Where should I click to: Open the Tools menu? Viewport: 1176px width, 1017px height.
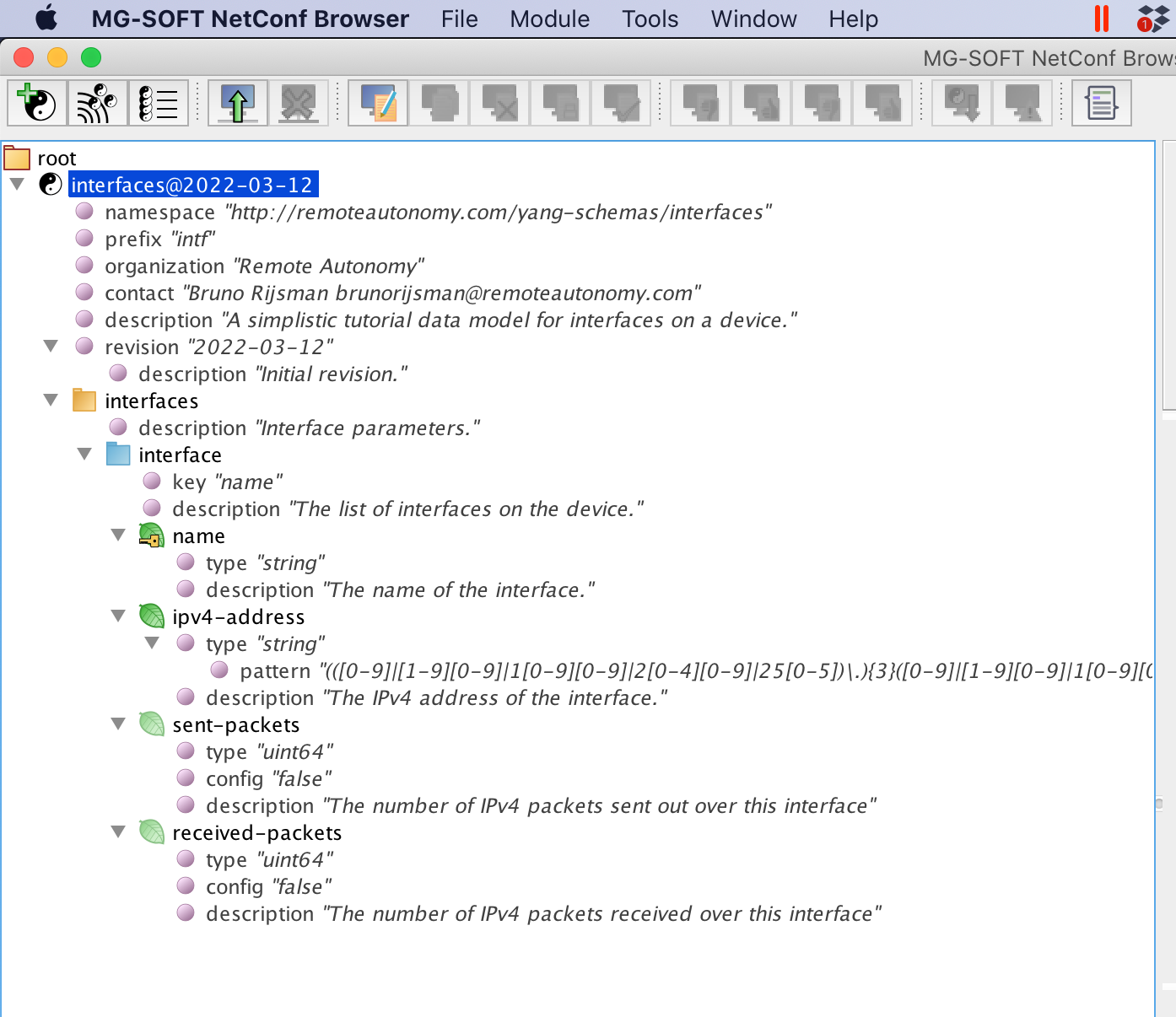click(x=650, y=18)
